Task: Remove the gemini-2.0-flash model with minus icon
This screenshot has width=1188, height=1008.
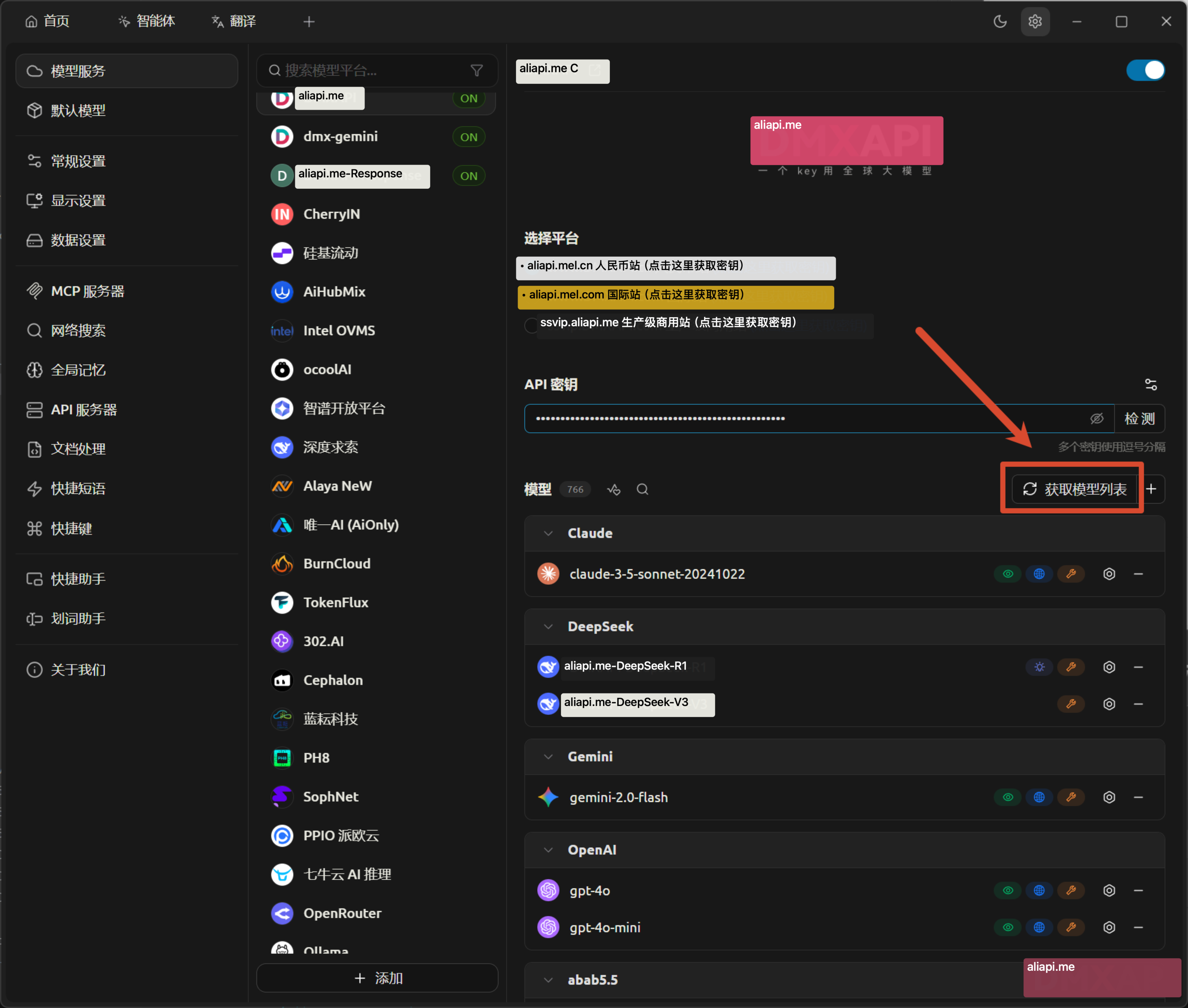Action: (x=1138, y=797)
